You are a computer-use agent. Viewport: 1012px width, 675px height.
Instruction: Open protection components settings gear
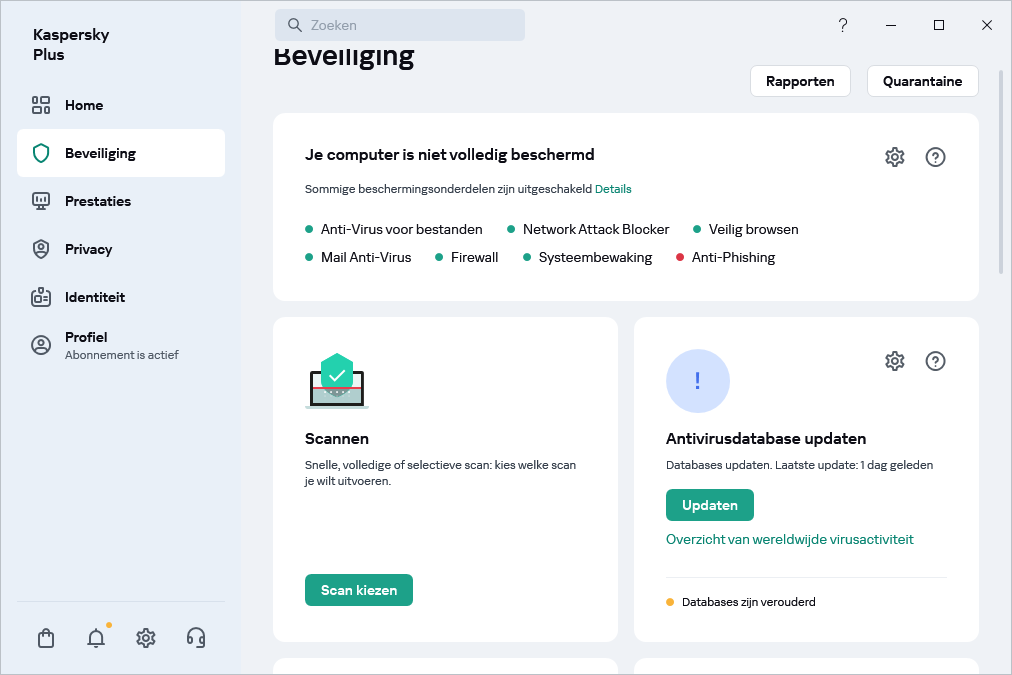[894, 157]
